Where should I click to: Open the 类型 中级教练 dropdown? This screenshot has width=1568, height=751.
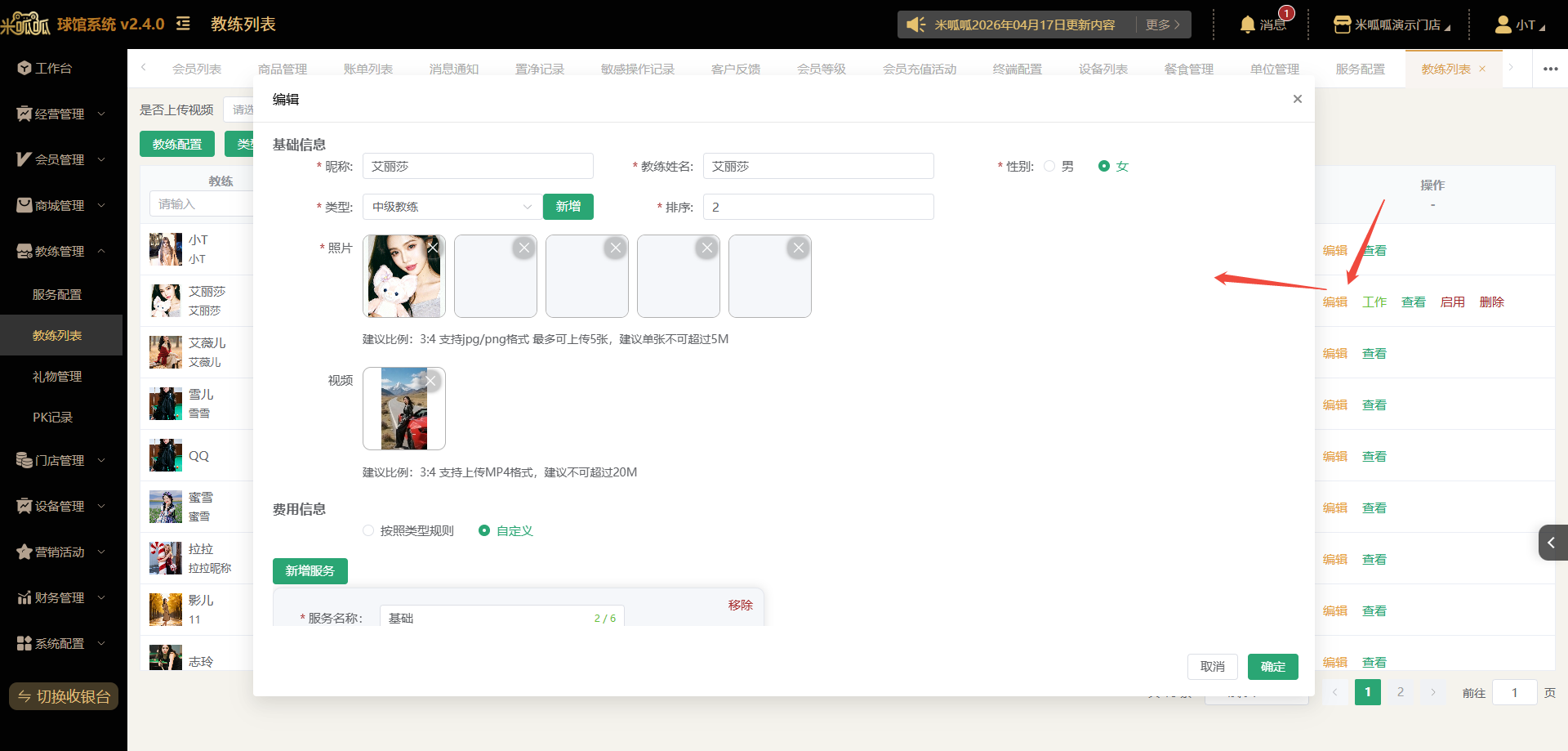[452, 207]
